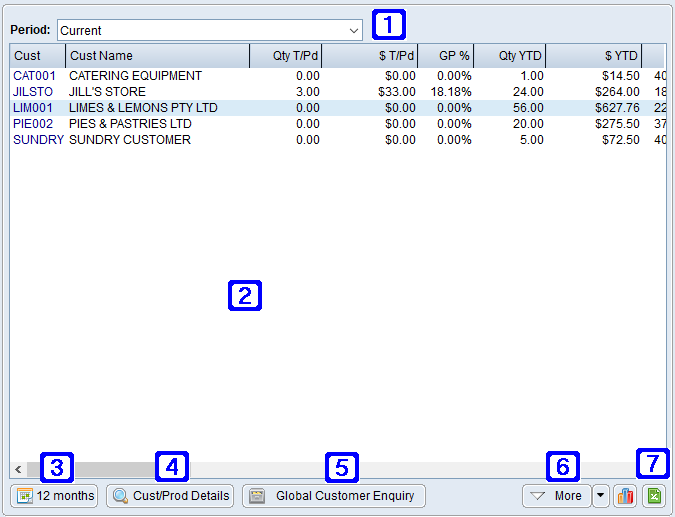Click the $275.50 YTD value
This screenshot has height=517, width=675.
point(617,124)
